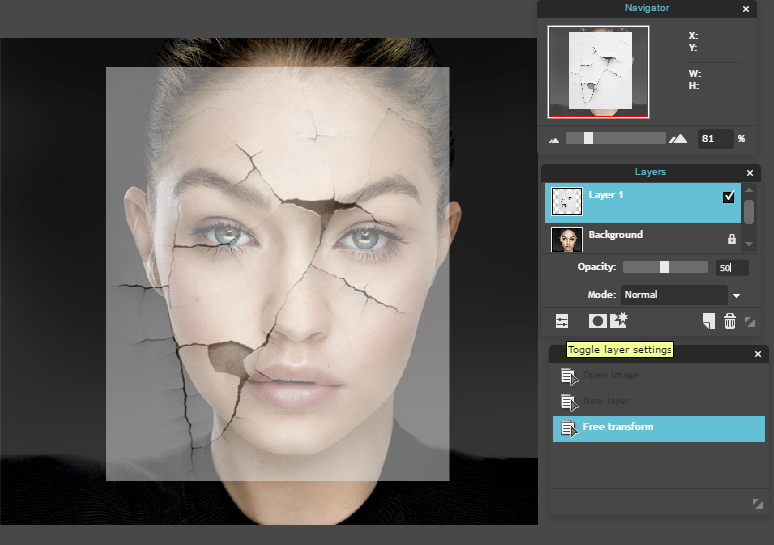The height and width of the screenshot is (545, 774).
Task: Click the Opacity value field showing 50
Action: coord(732,268)
